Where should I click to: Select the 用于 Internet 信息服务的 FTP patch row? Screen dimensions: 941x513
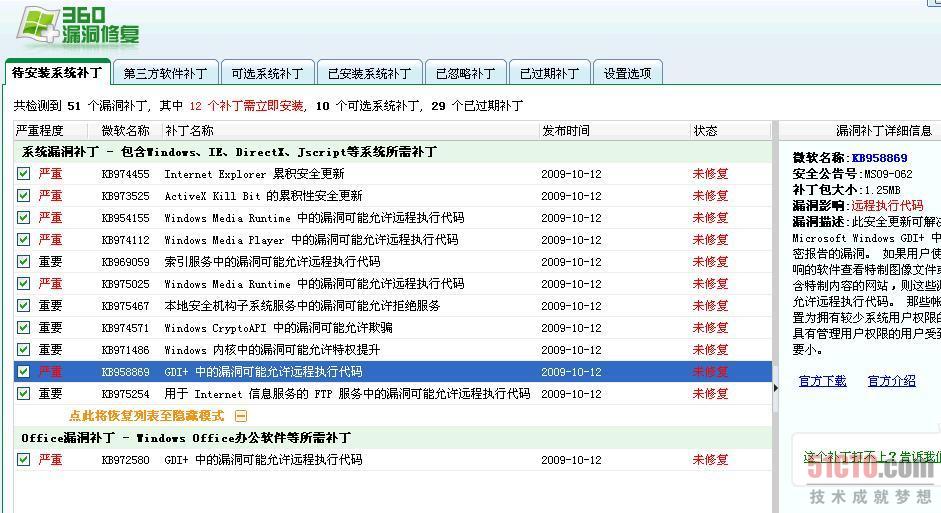(393, 394)
